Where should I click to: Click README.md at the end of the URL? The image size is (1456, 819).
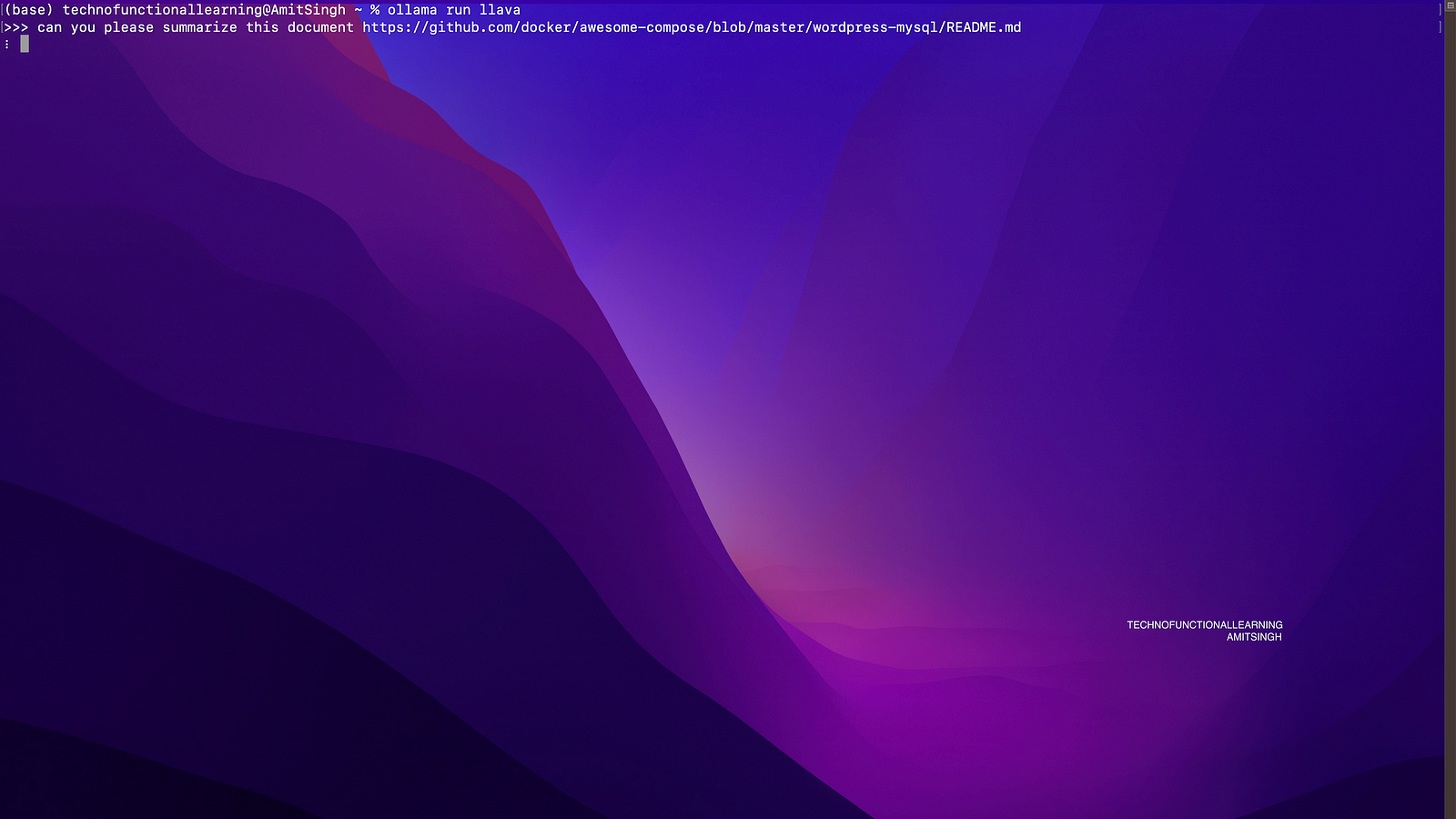click(984, 27)
